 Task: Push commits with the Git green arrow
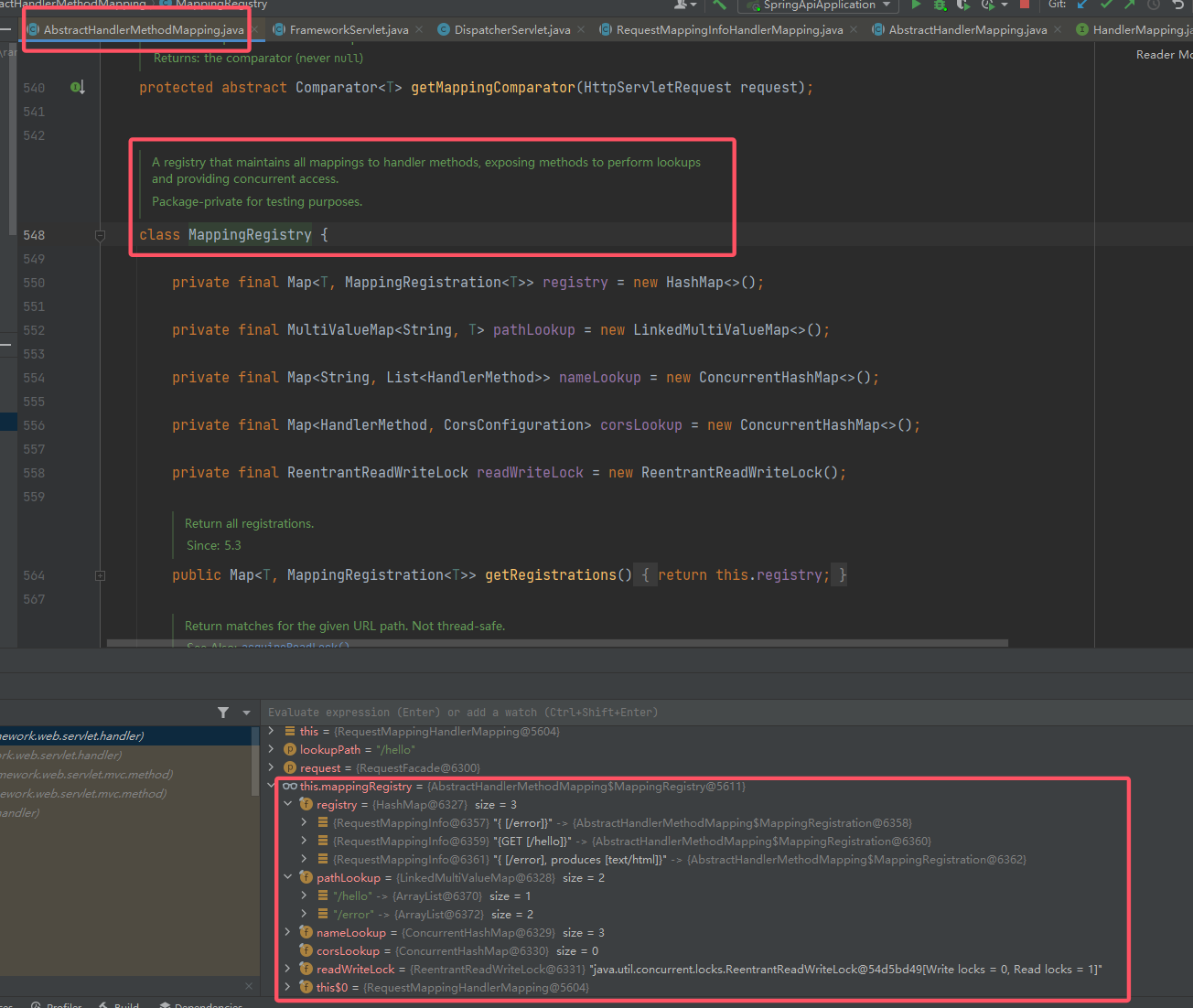click(1130, 5)
